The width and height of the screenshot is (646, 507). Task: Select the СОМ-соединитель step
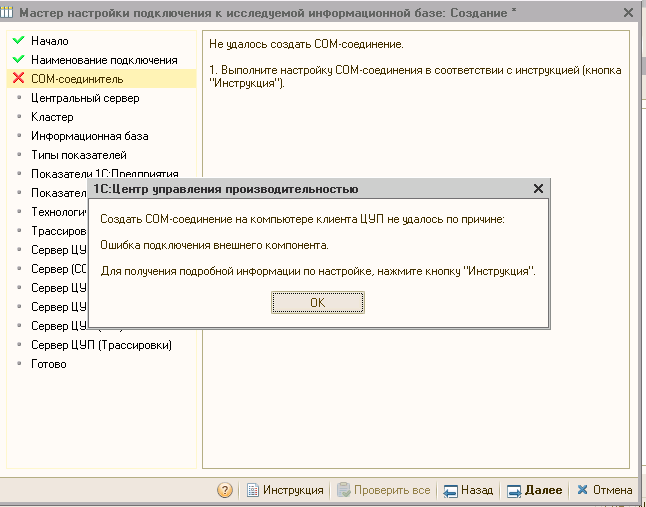click(x=101, y=79)
